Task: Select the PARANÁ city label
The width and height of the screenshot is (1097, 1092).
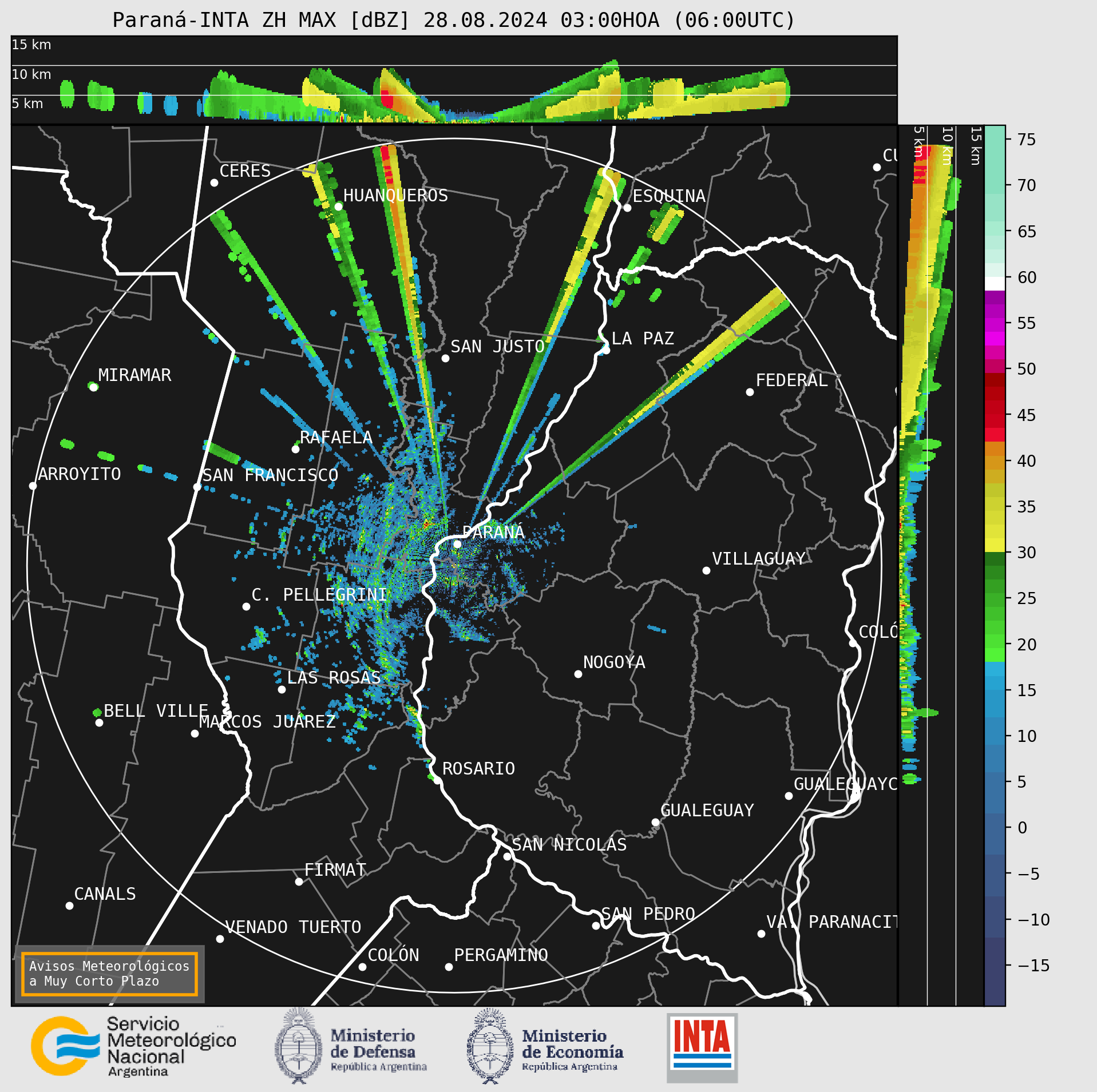Action: click(493, 532)
